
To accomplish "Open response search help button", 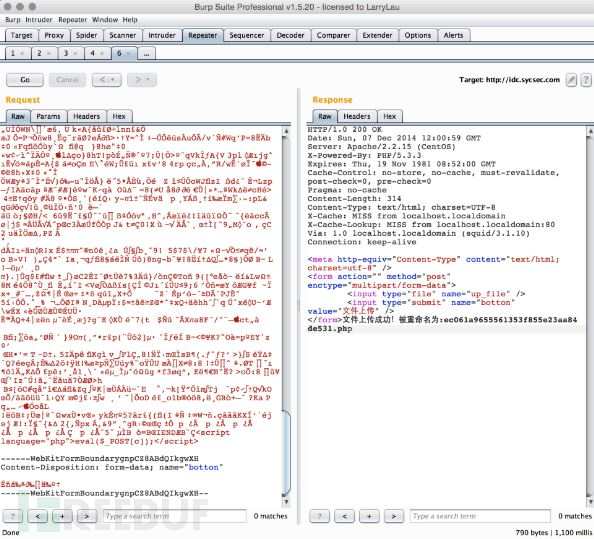I will pyautogui.click(x=319, y=516).
